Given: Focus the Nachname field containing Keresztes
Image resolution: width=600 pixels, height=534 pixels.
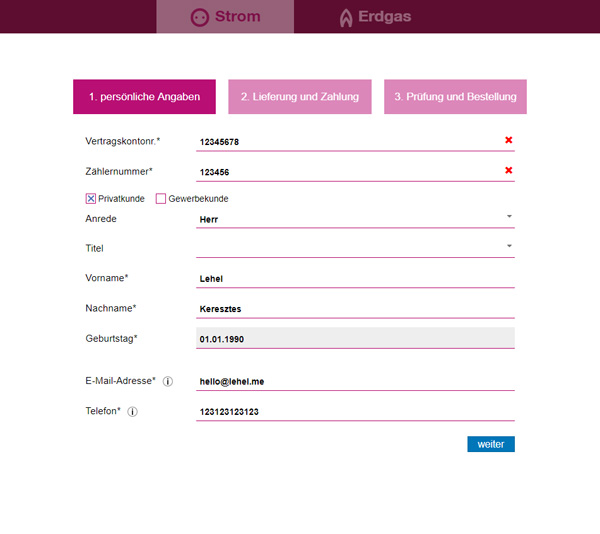Looking at the screenshot, I should pos(355,309).
